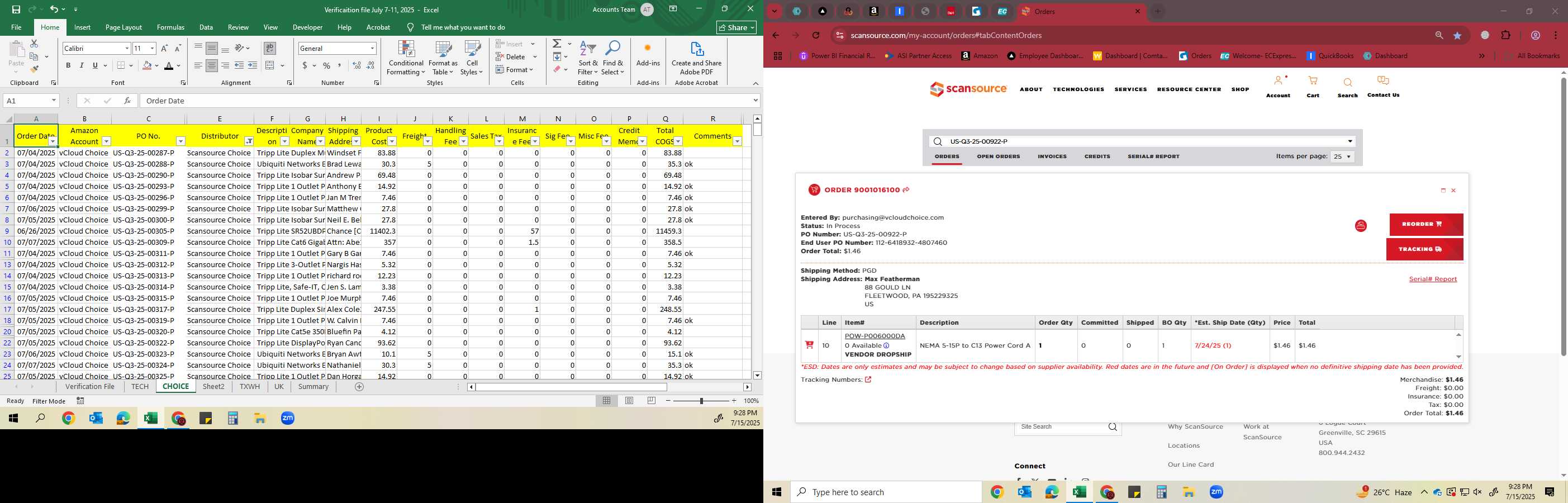
Task: Click the Excel zoom slider handle
Action: 701,401
